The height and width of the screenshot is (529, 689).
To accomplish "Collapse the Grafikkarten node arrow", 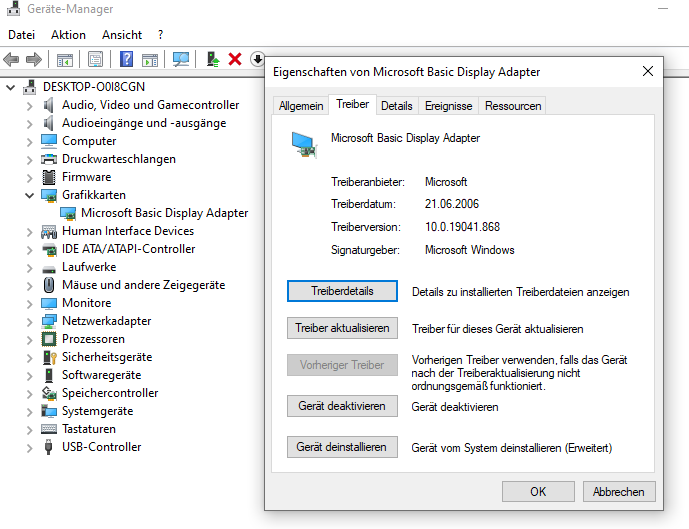I will tap(29, 195).
